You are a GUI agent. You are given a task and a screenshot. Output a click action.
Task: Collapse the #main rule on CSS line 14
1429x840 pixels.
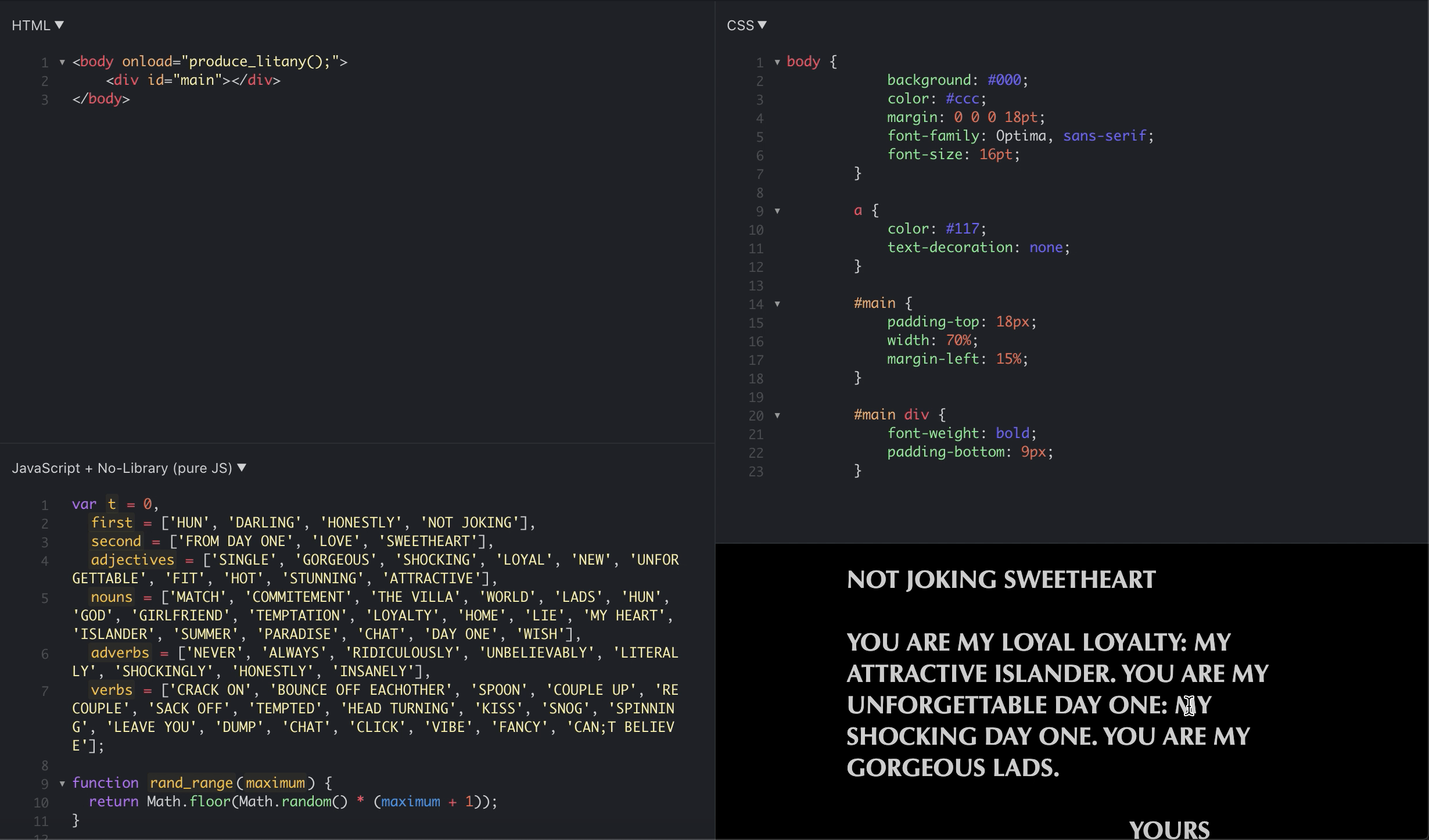click(777, 304)
